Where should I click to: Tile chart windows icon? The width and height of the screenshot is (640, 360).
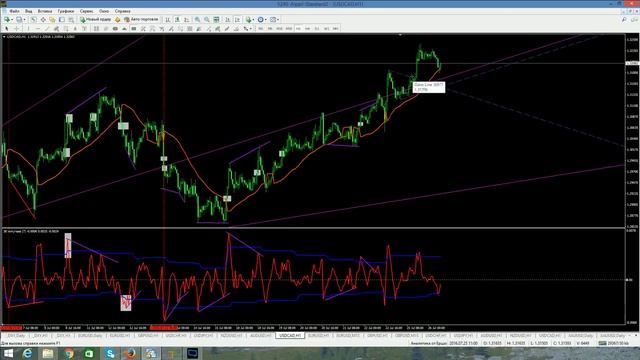tap(216, 19)
